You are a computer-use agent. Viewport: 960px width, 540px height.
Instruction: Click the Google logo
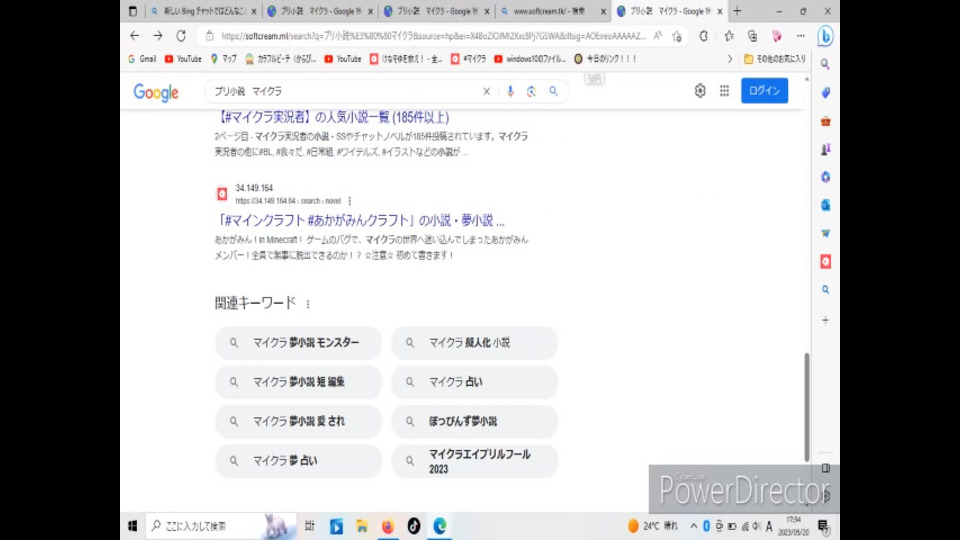(156, 92)
